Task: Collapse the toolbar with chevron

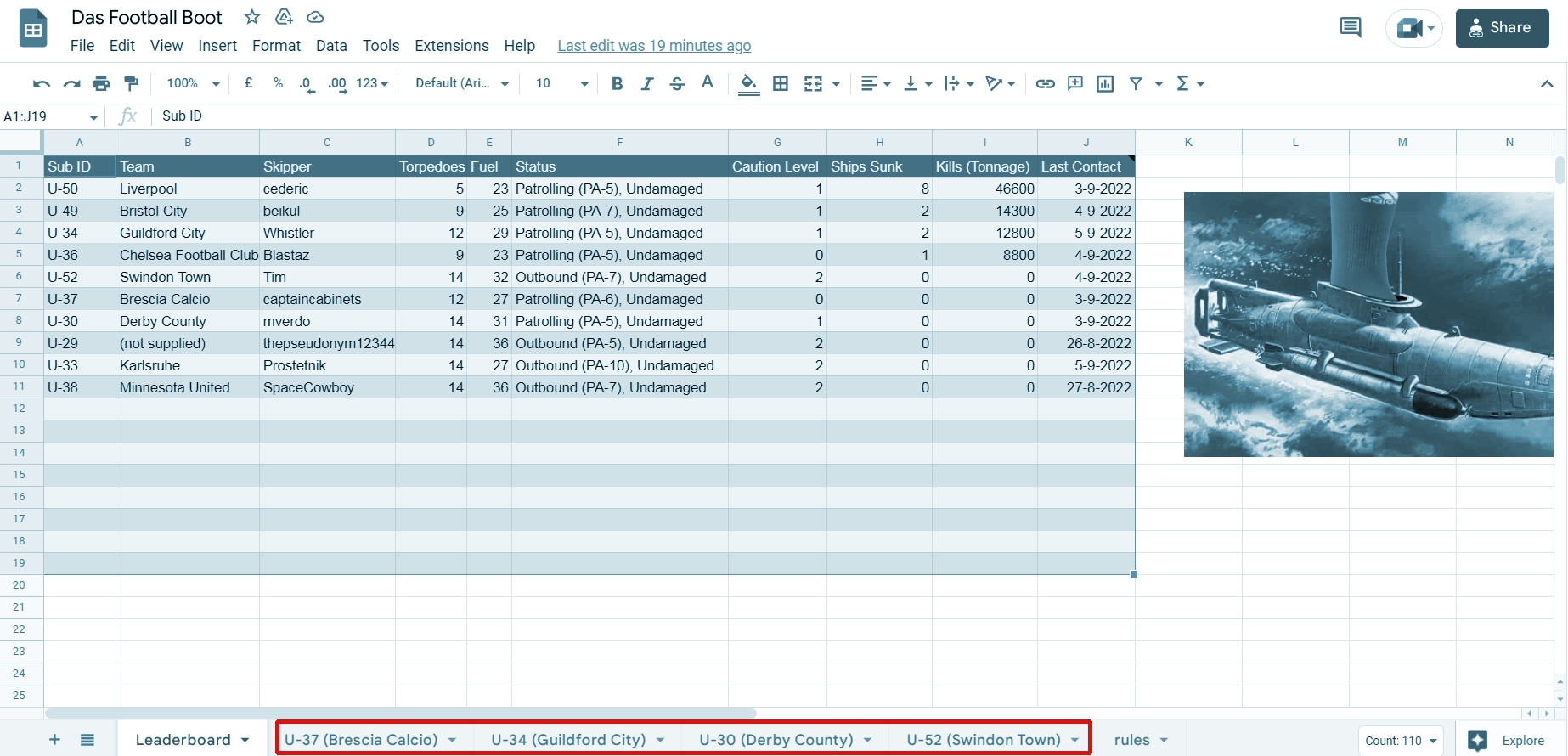Action: 1547,83
